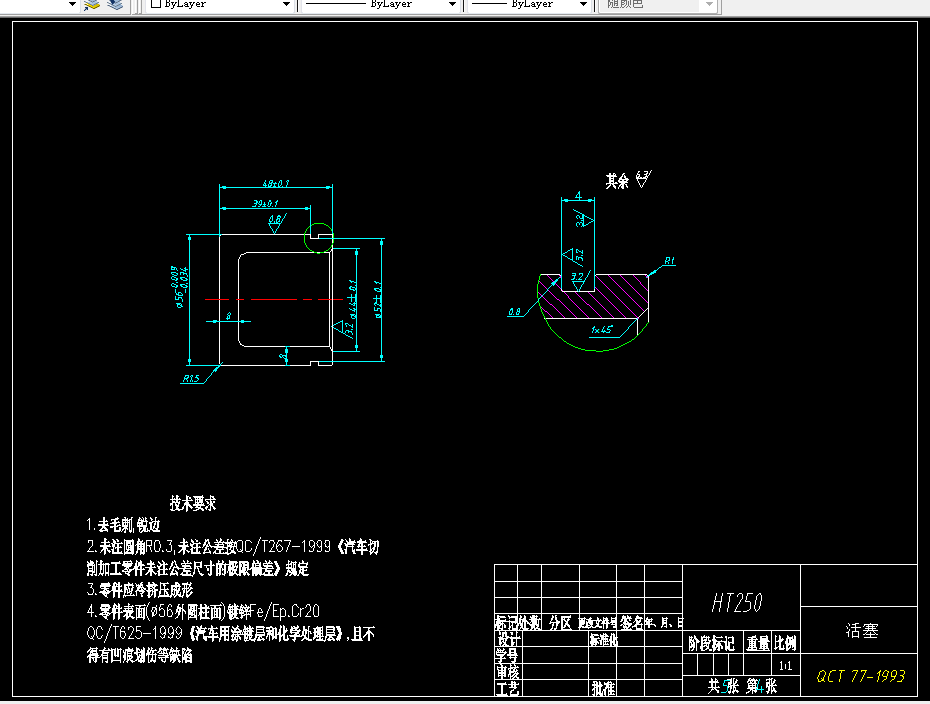Click the 技术要求 heading text
Image resolution: width=930 pixels, height=704 pixels.
coord(193,504)
